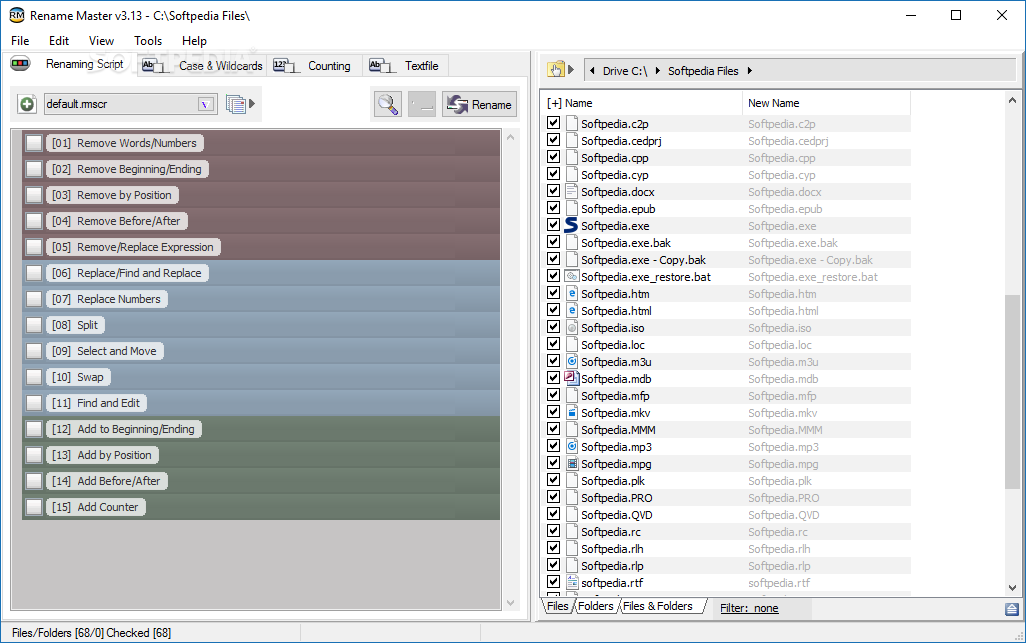Click the eject icon at bottom right
The width and height of the screenshot is (1026, 643).
click(1012, 609)
